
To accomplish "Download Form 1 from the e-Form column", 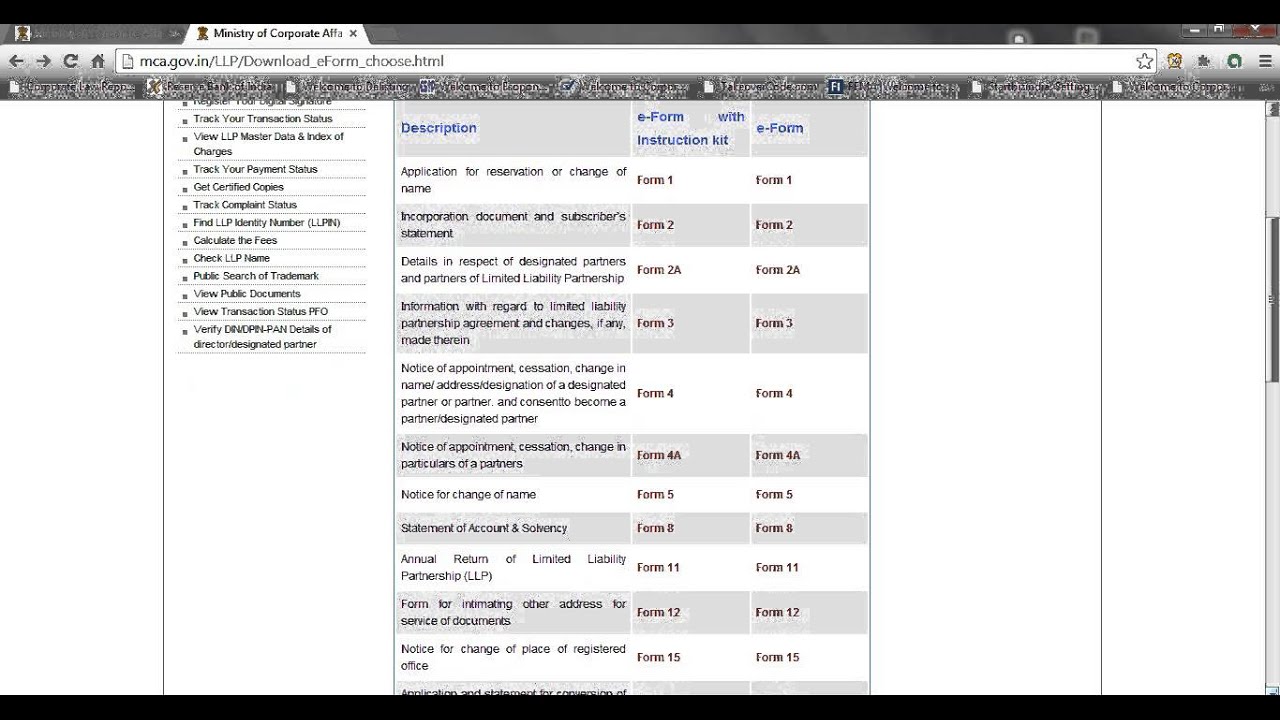I will coord(774,180).
